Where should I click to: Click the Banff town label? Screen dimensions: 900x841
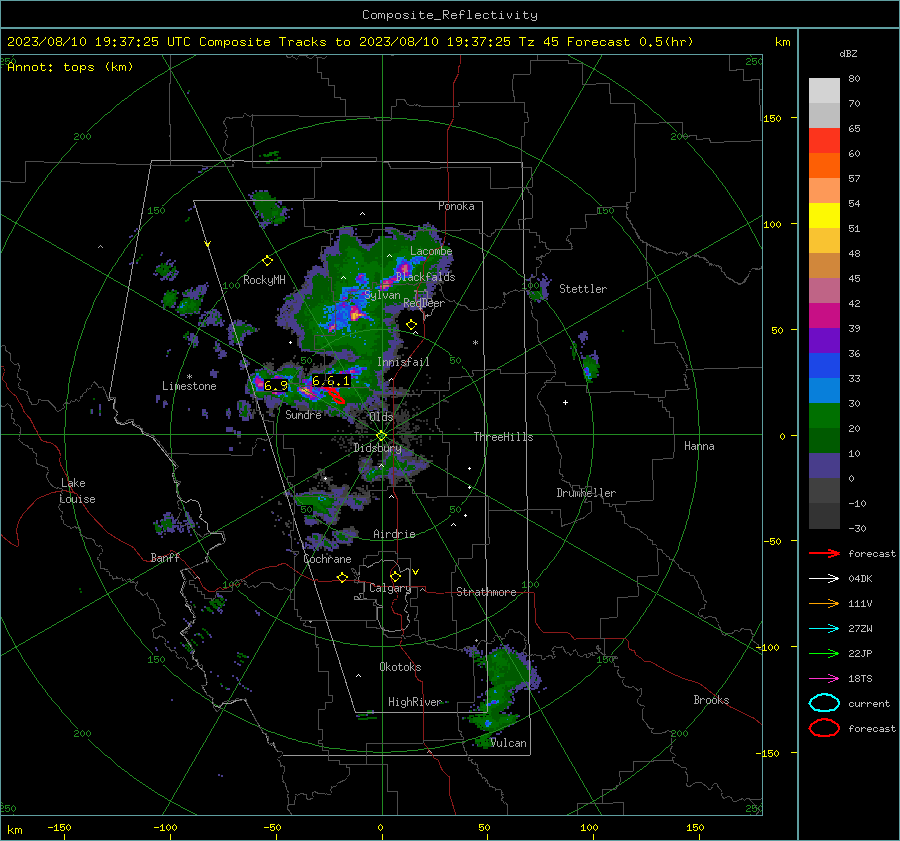pos(165,558)
